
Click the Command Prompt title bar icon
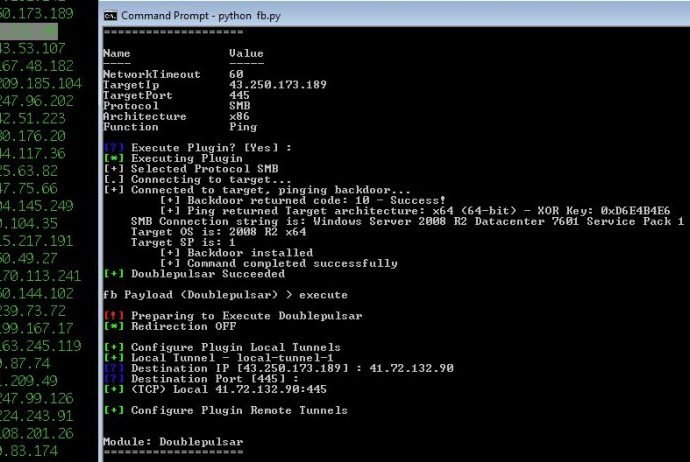[x=110, y=16]
